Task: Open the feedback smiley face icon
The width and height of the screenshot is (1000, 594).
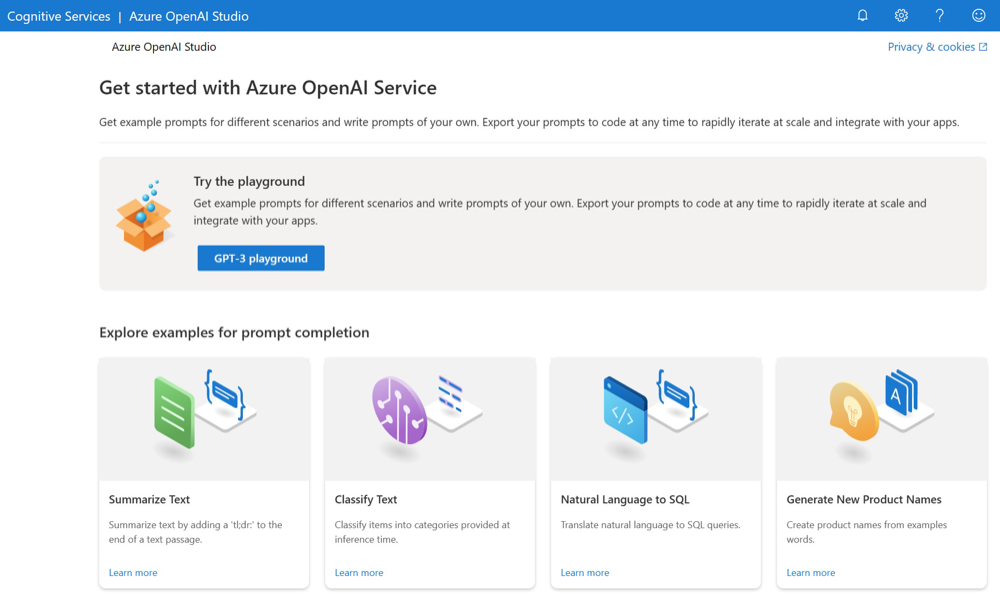Action: tap(979, 15)
